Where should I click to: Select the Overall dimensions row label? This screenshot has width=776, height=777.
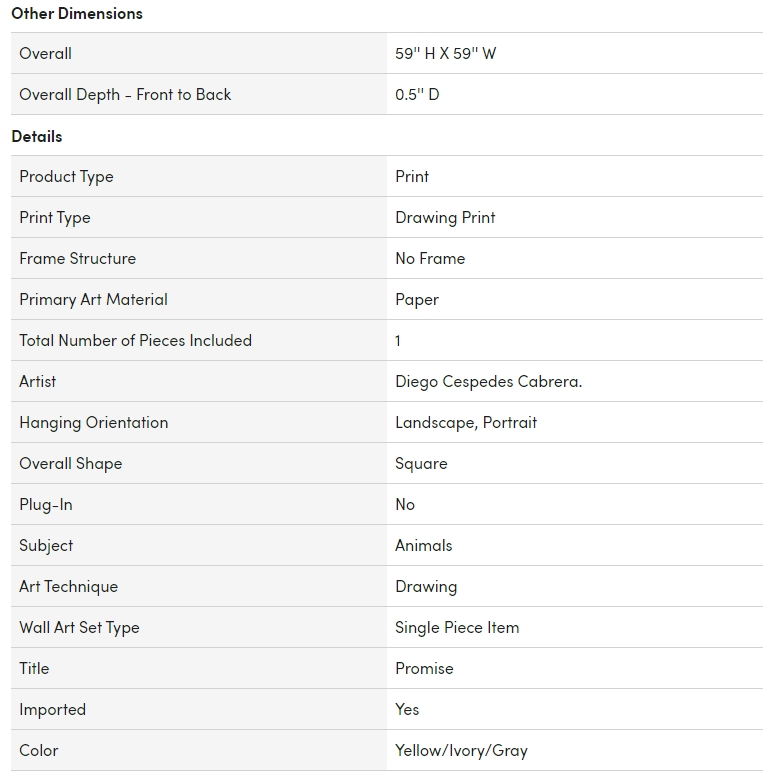coord(46,54)
